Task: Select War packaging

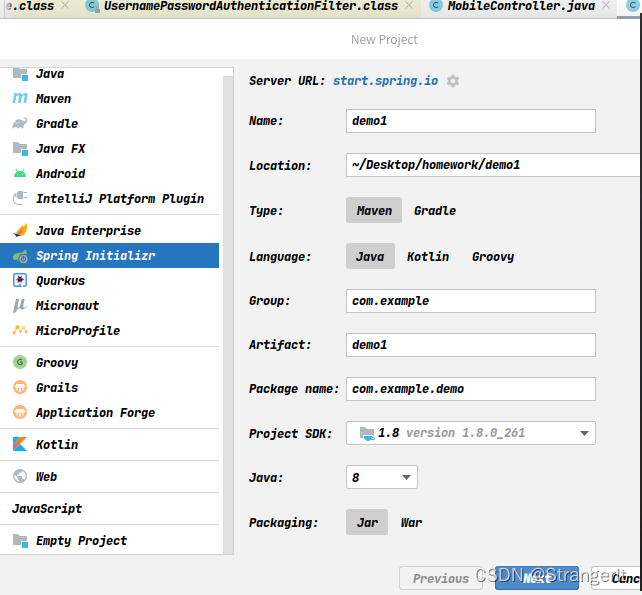Action: [411, 522]
